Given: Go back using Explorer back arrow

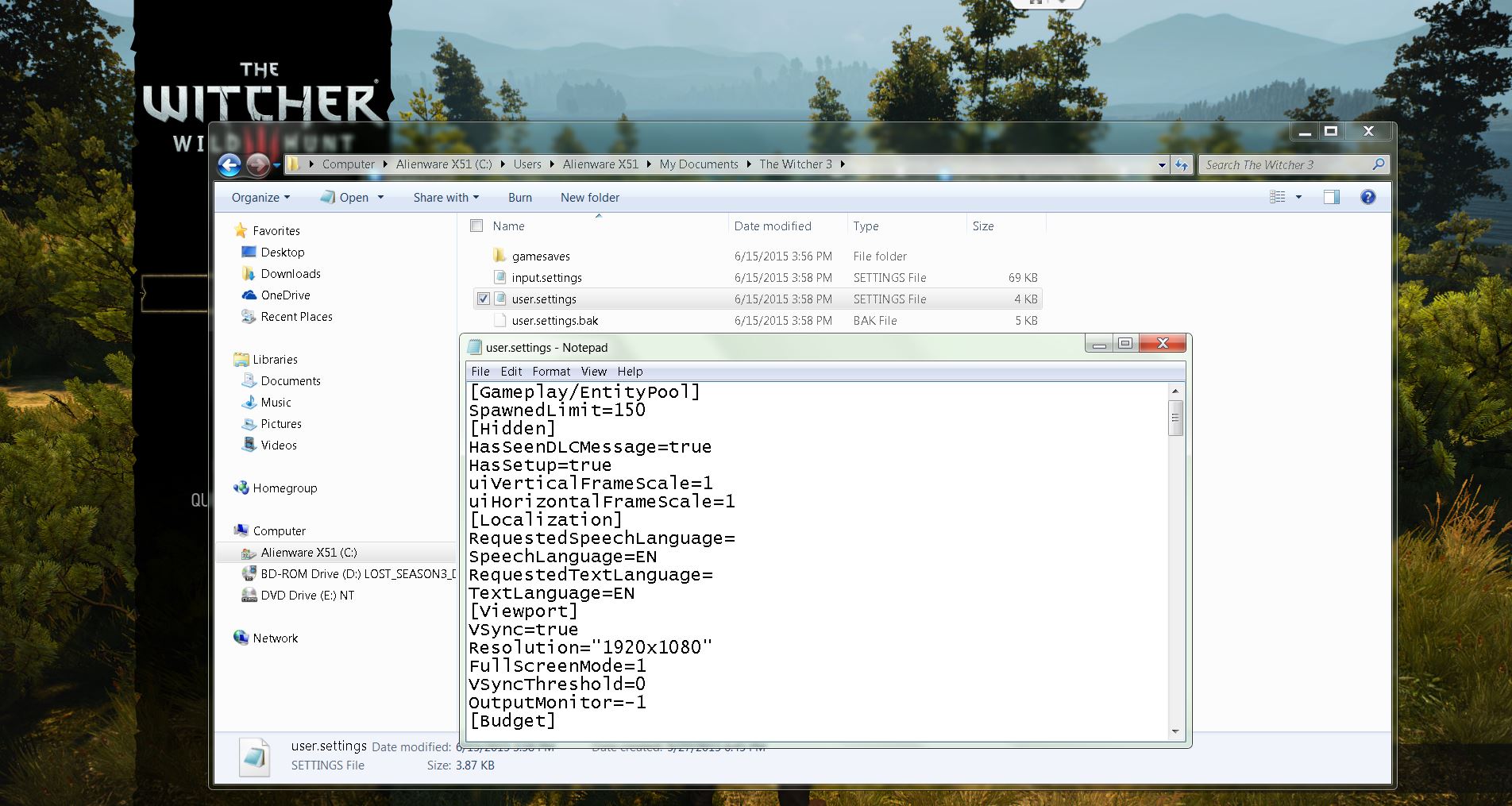Looking at the screenshot, I should [229, 164].
